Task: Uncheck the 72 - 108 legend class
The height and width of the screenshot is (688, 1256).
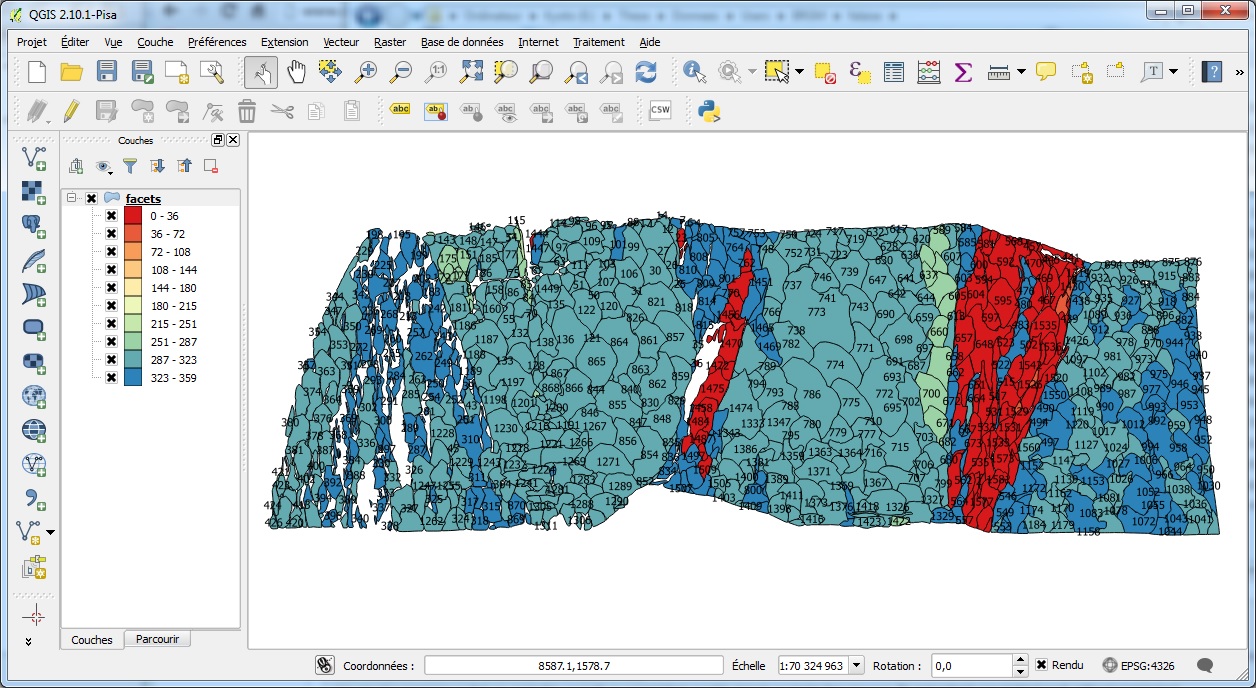Action: click(x=111, y=251)
